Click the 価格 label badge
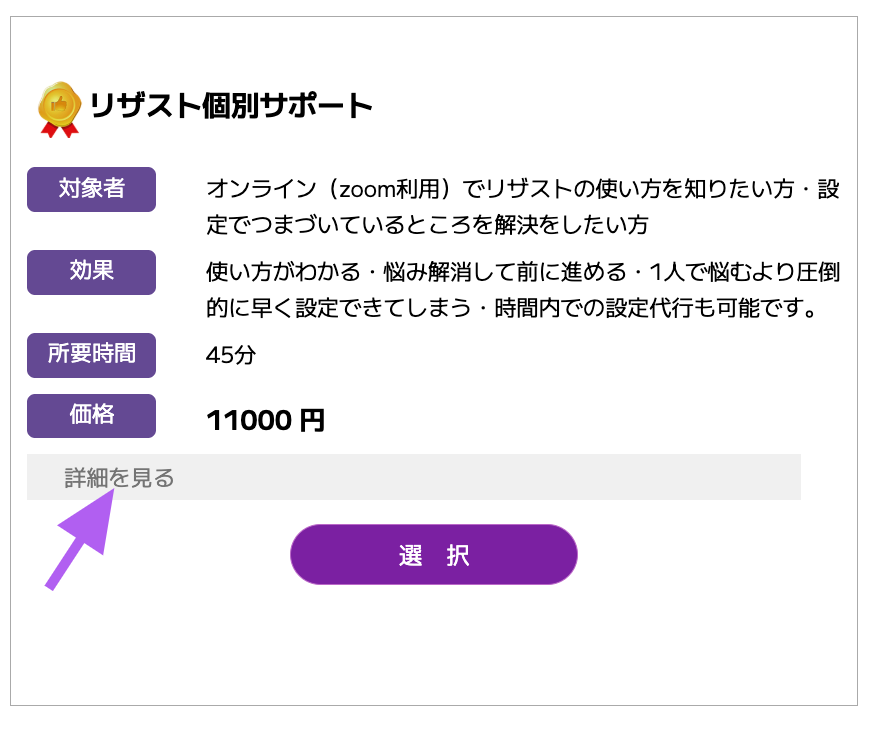 click(91, 416)
